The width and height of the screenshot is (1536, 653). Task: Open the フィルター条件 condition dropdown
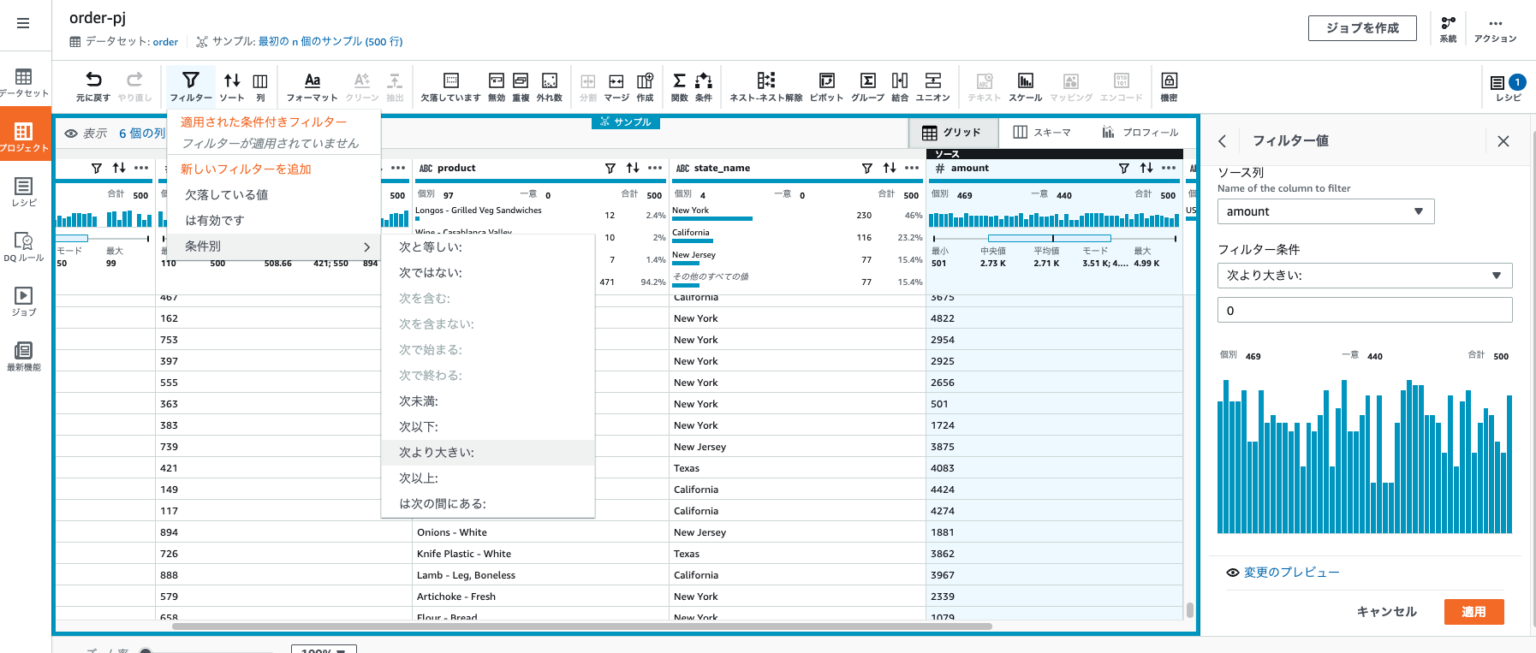(x=1364, y=275)
